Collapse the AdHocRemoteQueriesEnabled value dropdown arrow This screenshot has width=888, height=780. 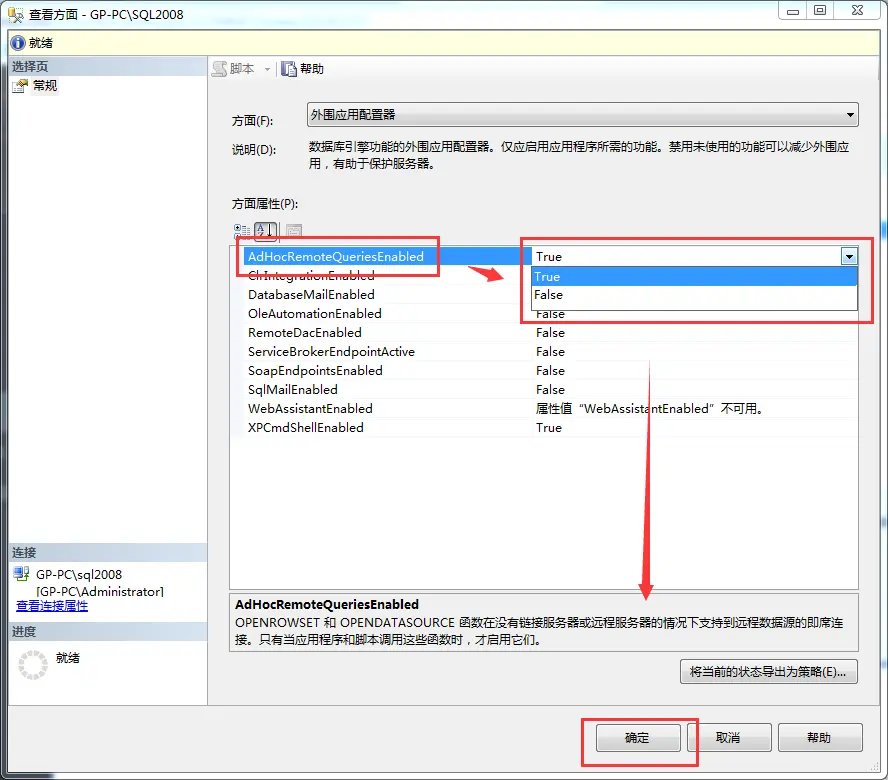point(849,257)
